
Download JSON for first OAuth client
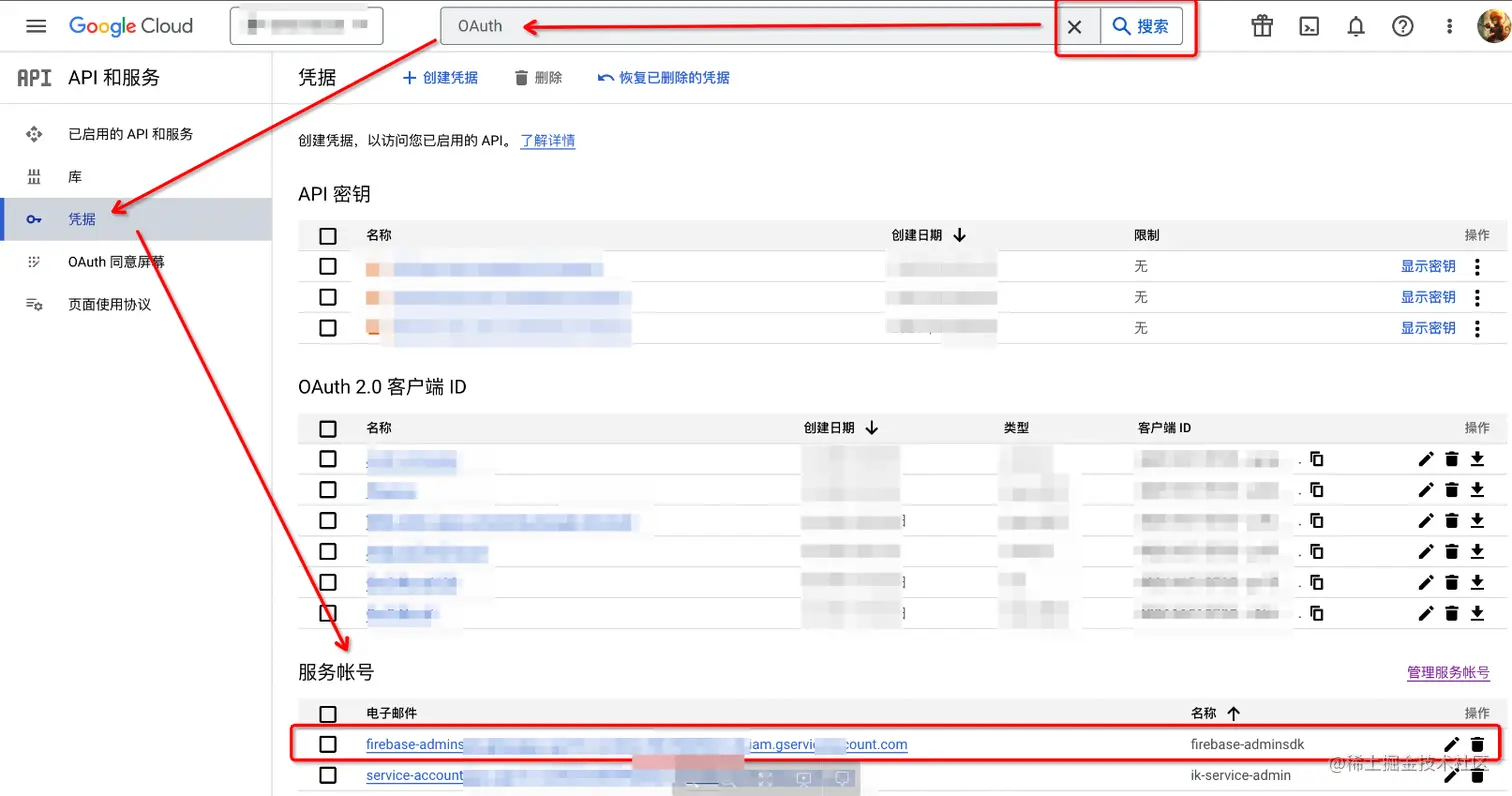click(1477, 459)
